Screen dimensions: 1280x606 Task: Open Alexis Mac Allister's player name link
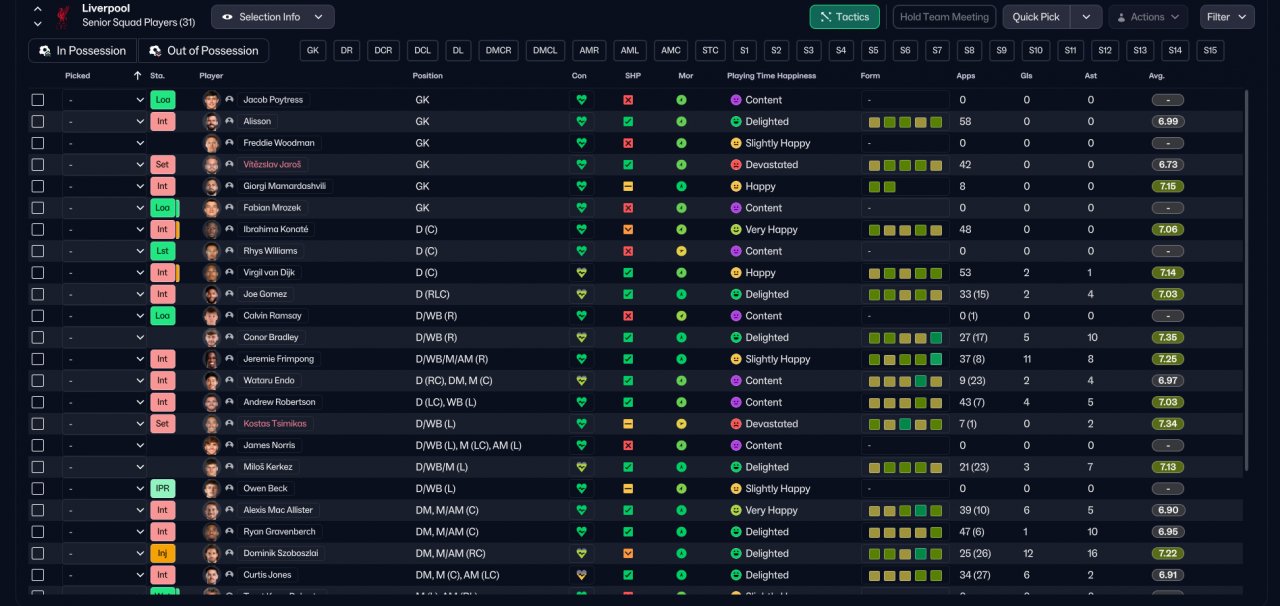(278, 510)
